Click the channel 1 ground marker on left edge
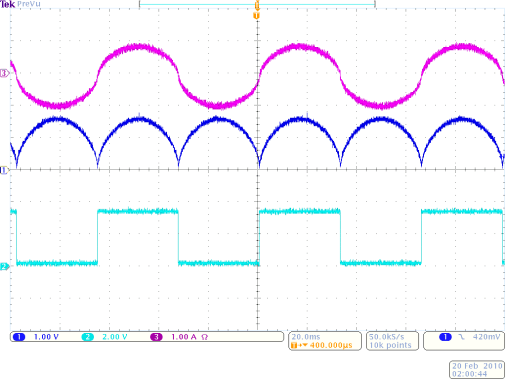This screenshot has height=380, width=506. [x=4, y=170]
